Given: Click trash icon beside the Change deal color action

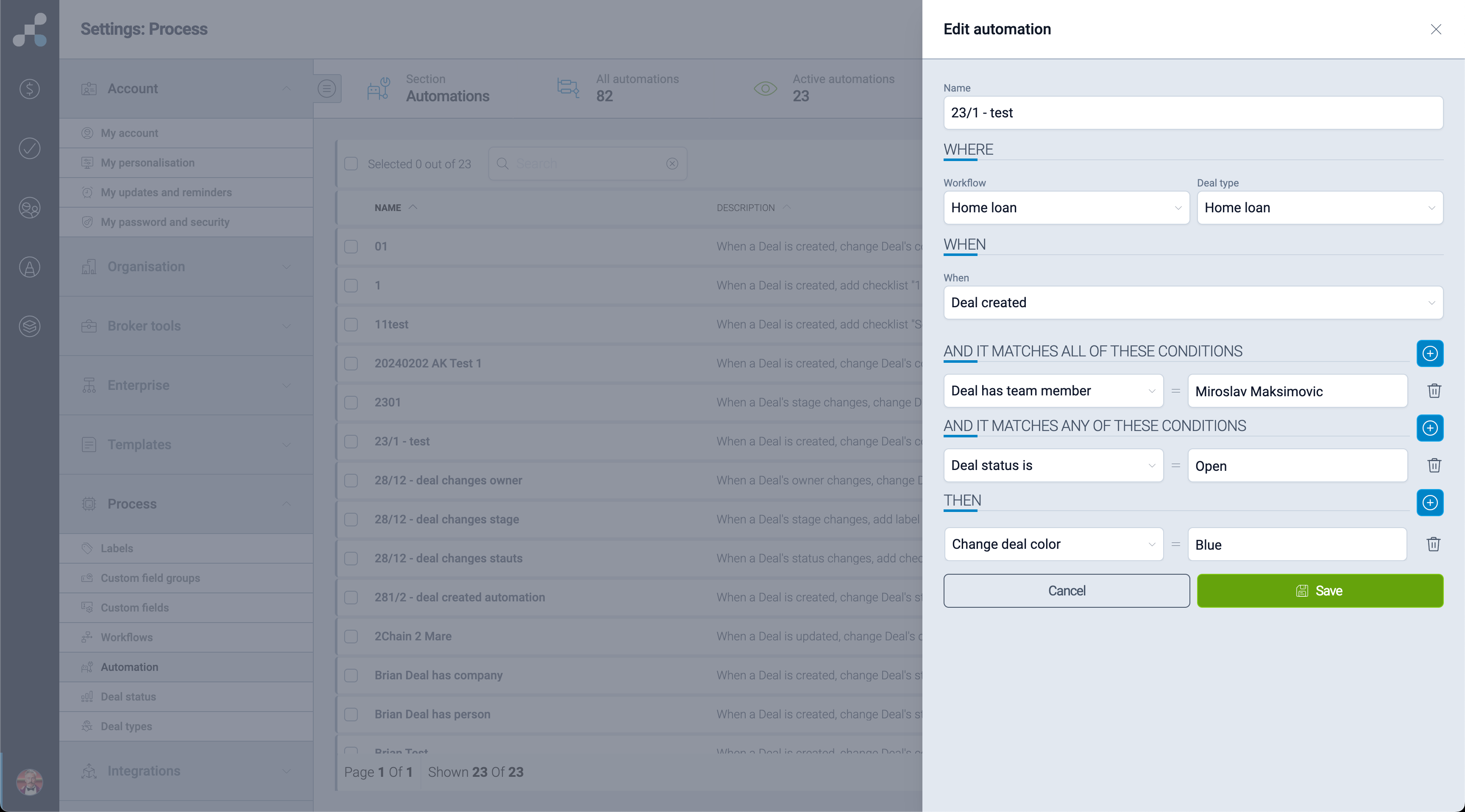Looking at the screenshot, I should pos(1434,544).
